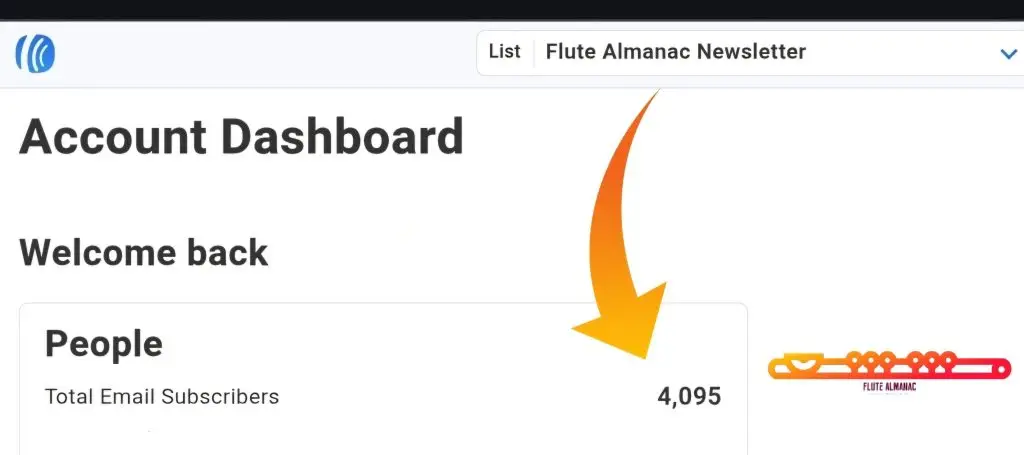Select the Flute Almanac Newsletter list name
Image resolution: width=1024 pixels, height=455 pixels.
(675, 52)
